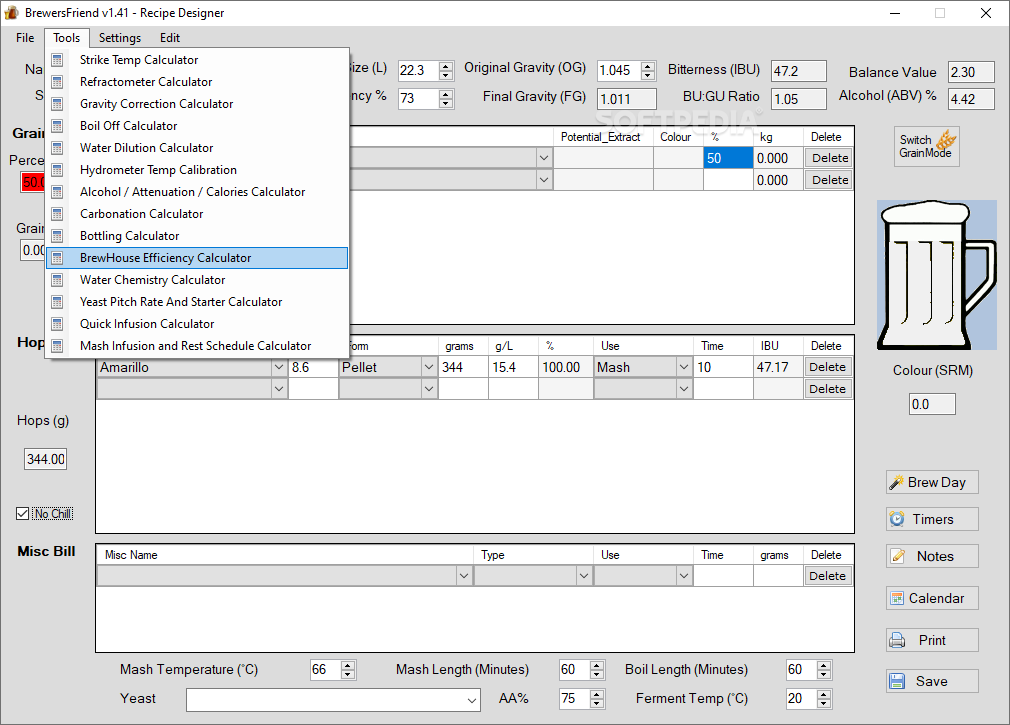Click the Final Gravity 1.011 field
Screen dimensions: 1010x725
click(x=627, y=99)
